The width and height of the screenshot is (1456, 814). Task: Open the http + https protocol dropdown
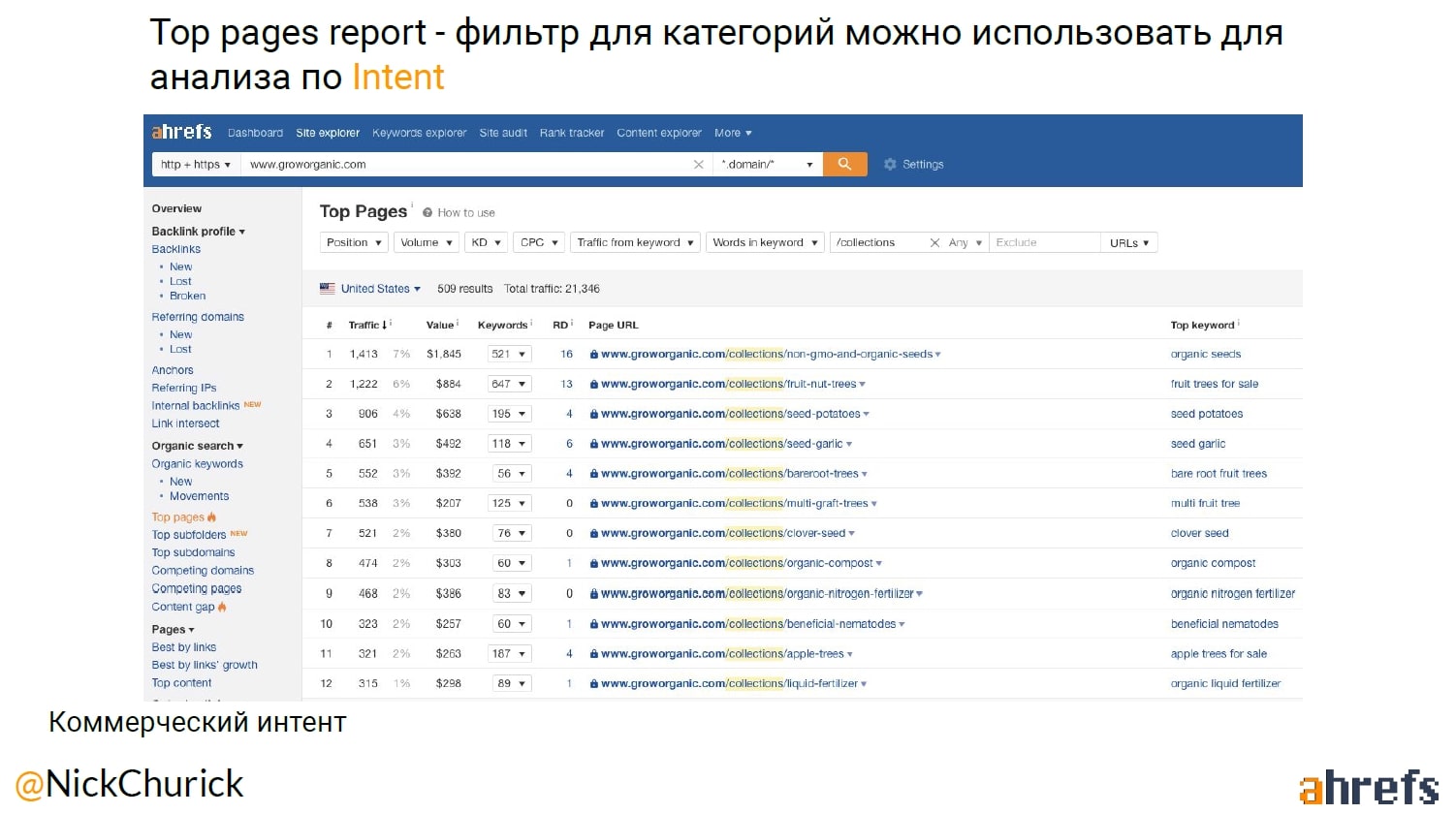(x=196, y=165)
